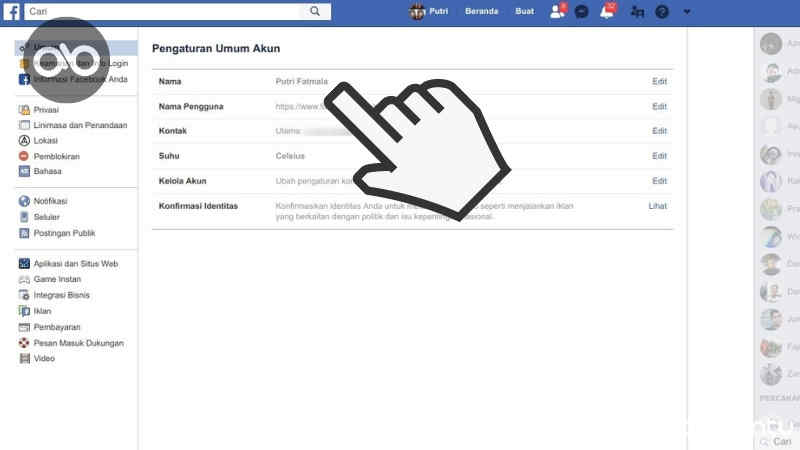This screenshot has height=450, width=800.
Task: Open Game Instan settings
Action: click(57, 279)
